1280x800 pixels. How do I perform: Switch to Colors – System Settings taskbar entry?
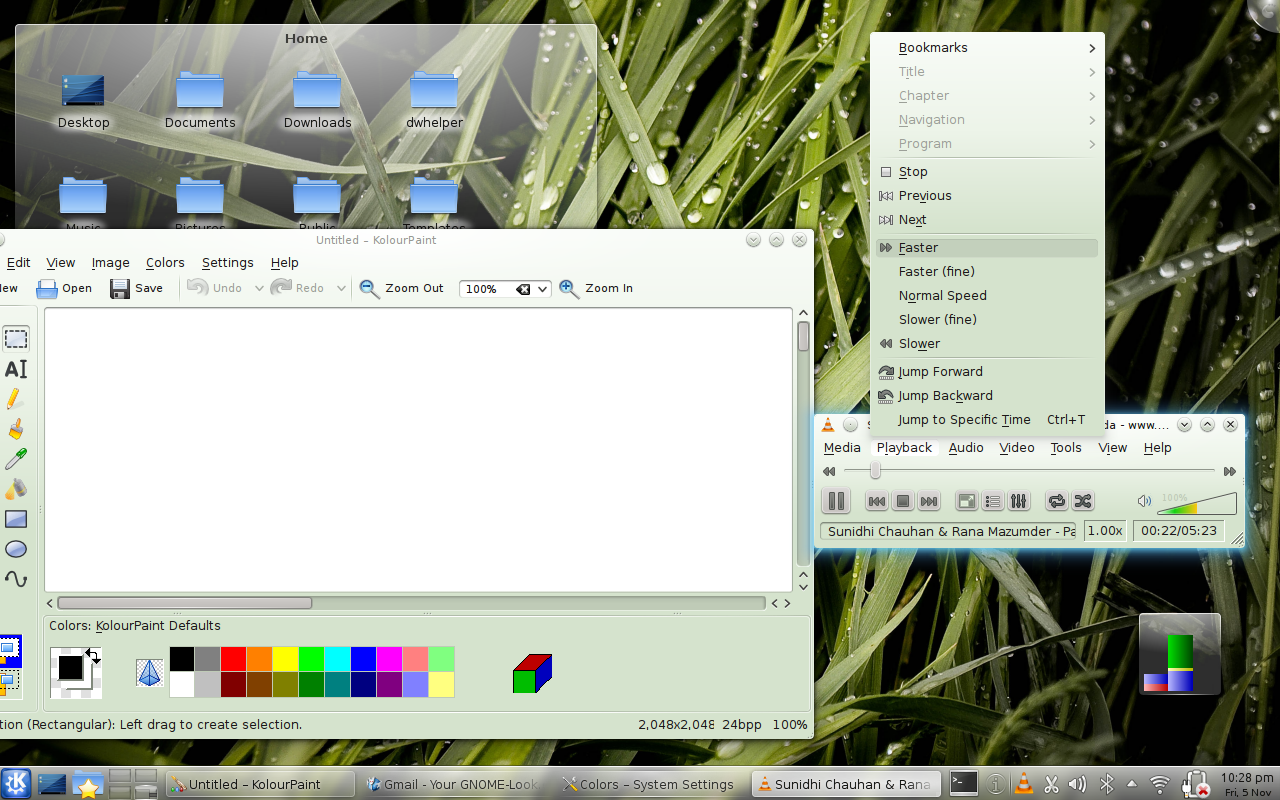[x=648, y=784]
